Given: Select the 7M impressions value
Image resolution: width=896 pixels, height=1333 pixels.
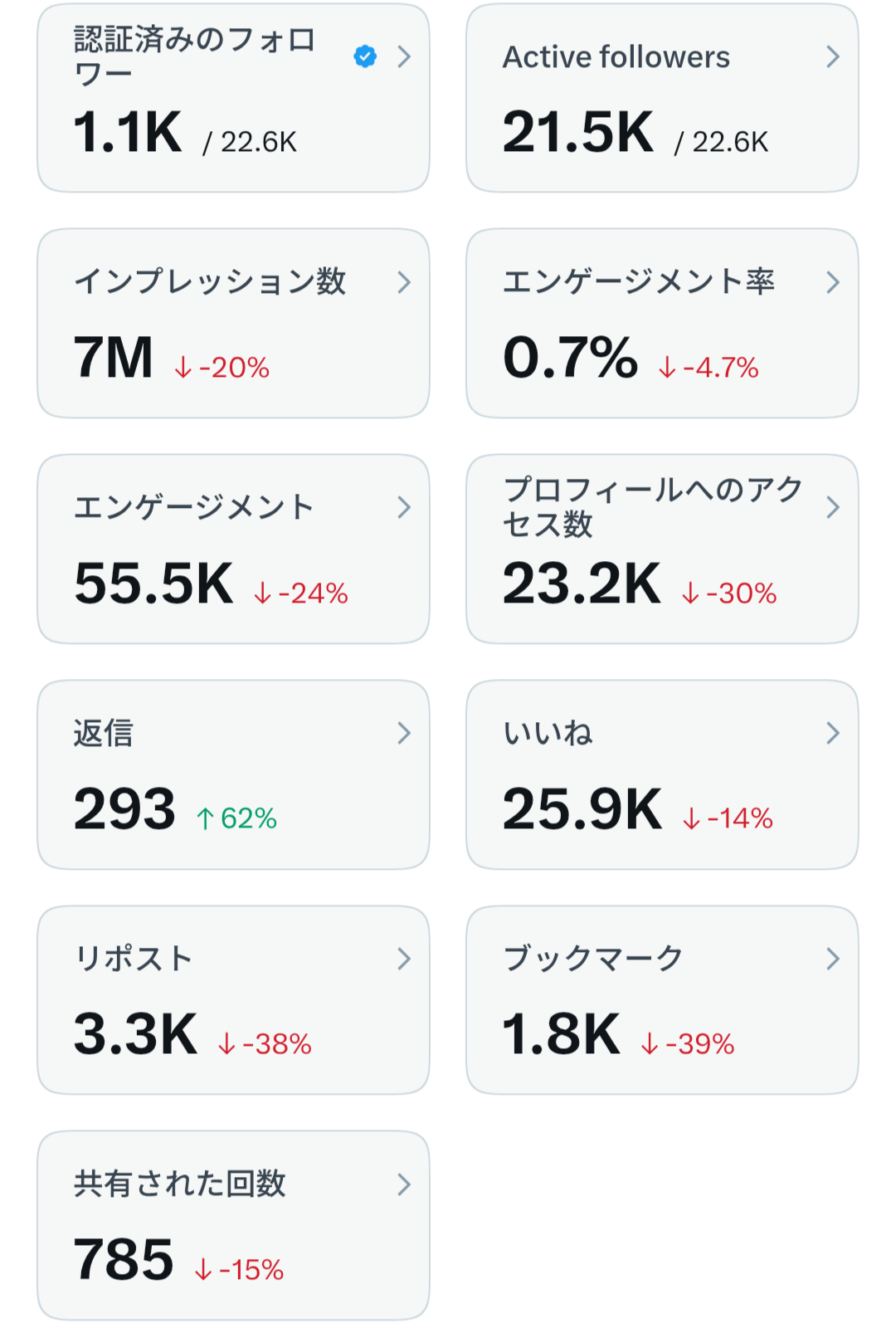Looking at the screenshot, I should tap(114, 358).
